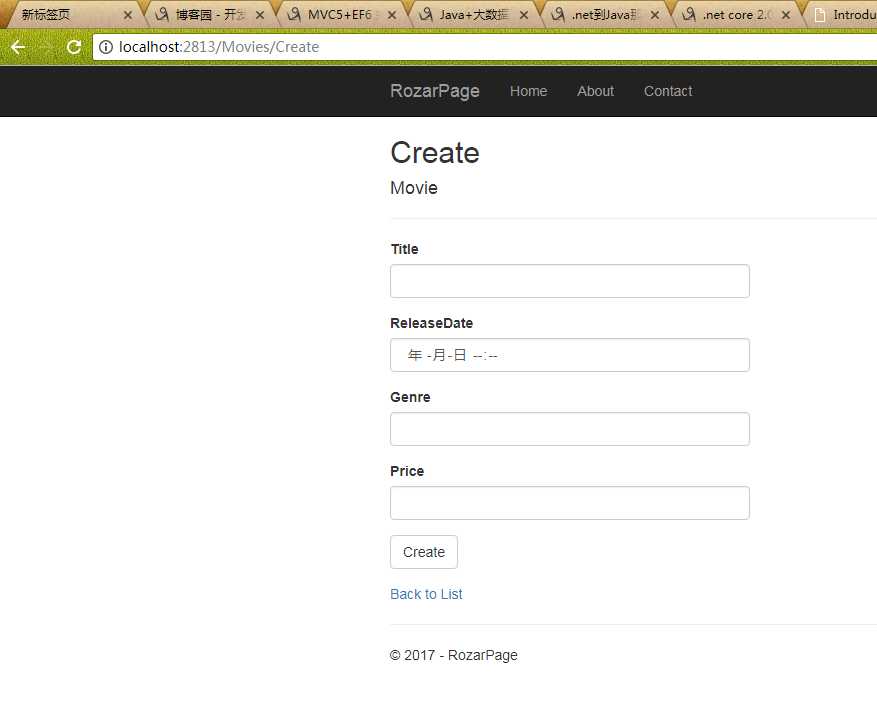Image resolution: width=877 pixels, height=707 pixels.
Task: Click the site info icon in address bar
Action: (106, 47)
